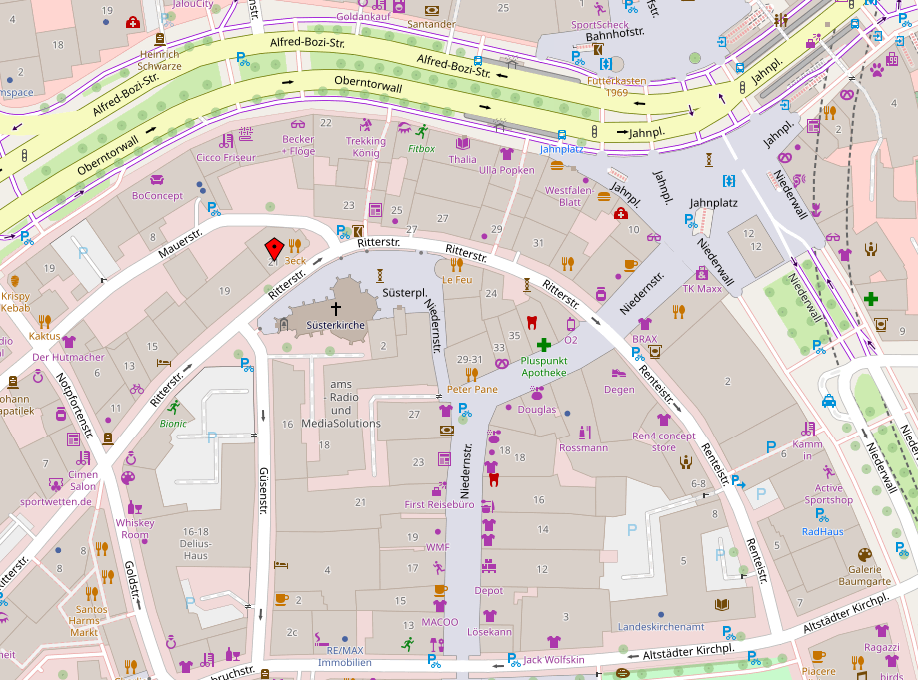Open the Krispy Kebab fast food icon
Screen dimensions: 918x680
[x=14, y=281]
